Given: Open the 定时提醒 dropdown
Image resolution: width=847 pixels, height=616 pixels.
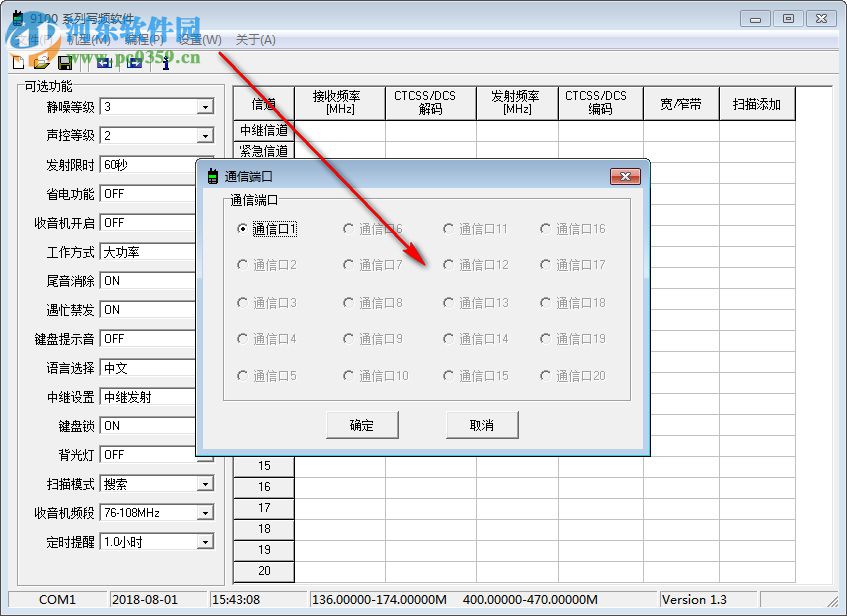Looking at the screenshot, I should [205, 542].
